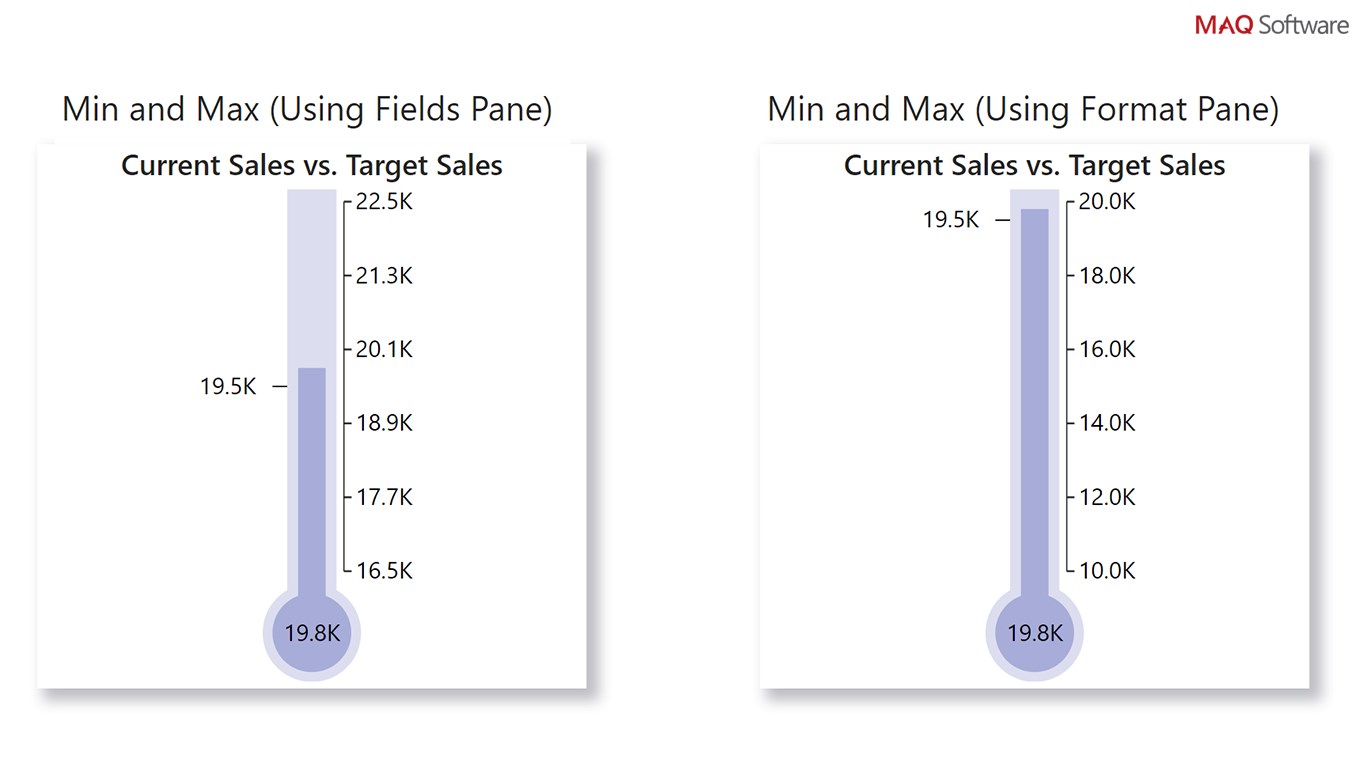Image resolution: width=1366 pixels, height=768 pixels.
Task: Click the left thermometer bulb showing 19.8K
Action: [312, 633]
